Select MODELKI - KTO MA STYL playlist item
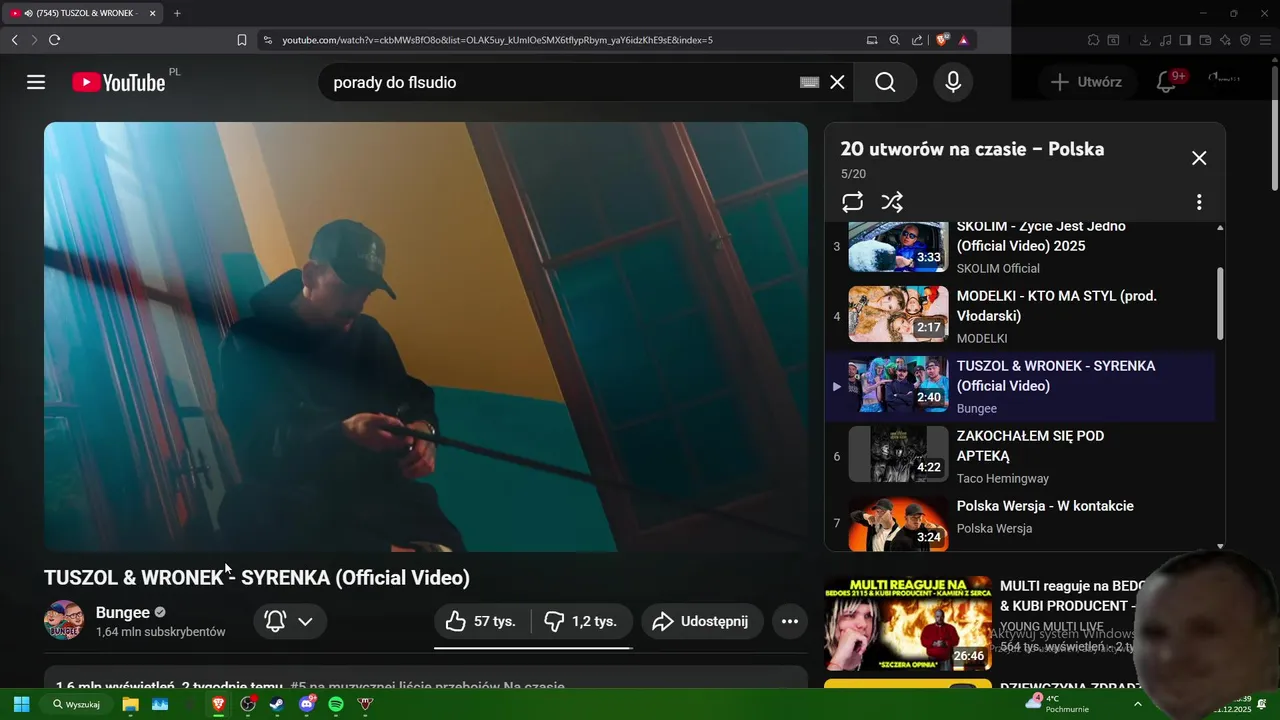1280x720 pixels. [1020, 316]
